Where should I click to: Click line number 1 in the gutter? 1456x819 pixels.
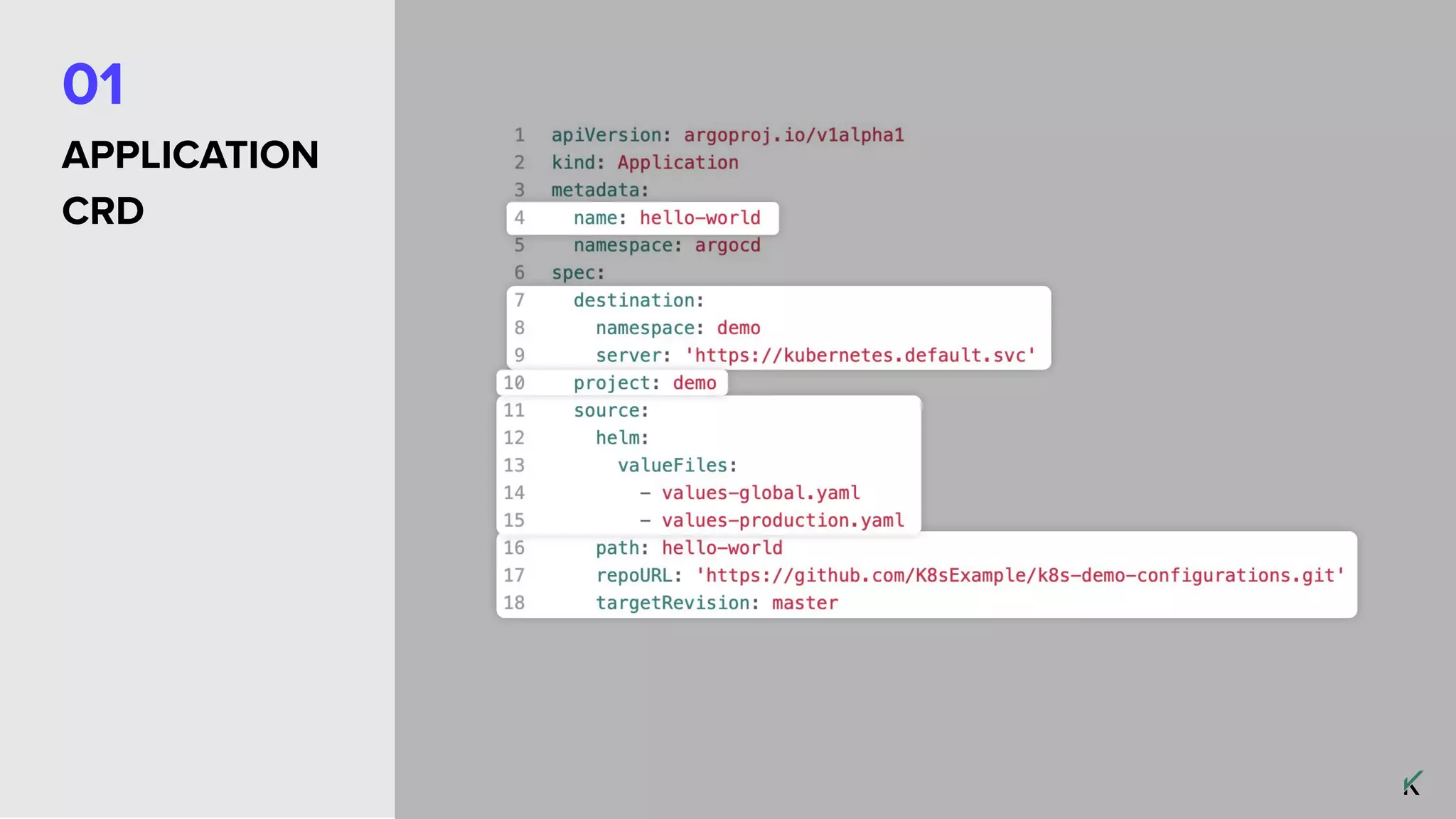pyautogui.click(x=520, y=135)
